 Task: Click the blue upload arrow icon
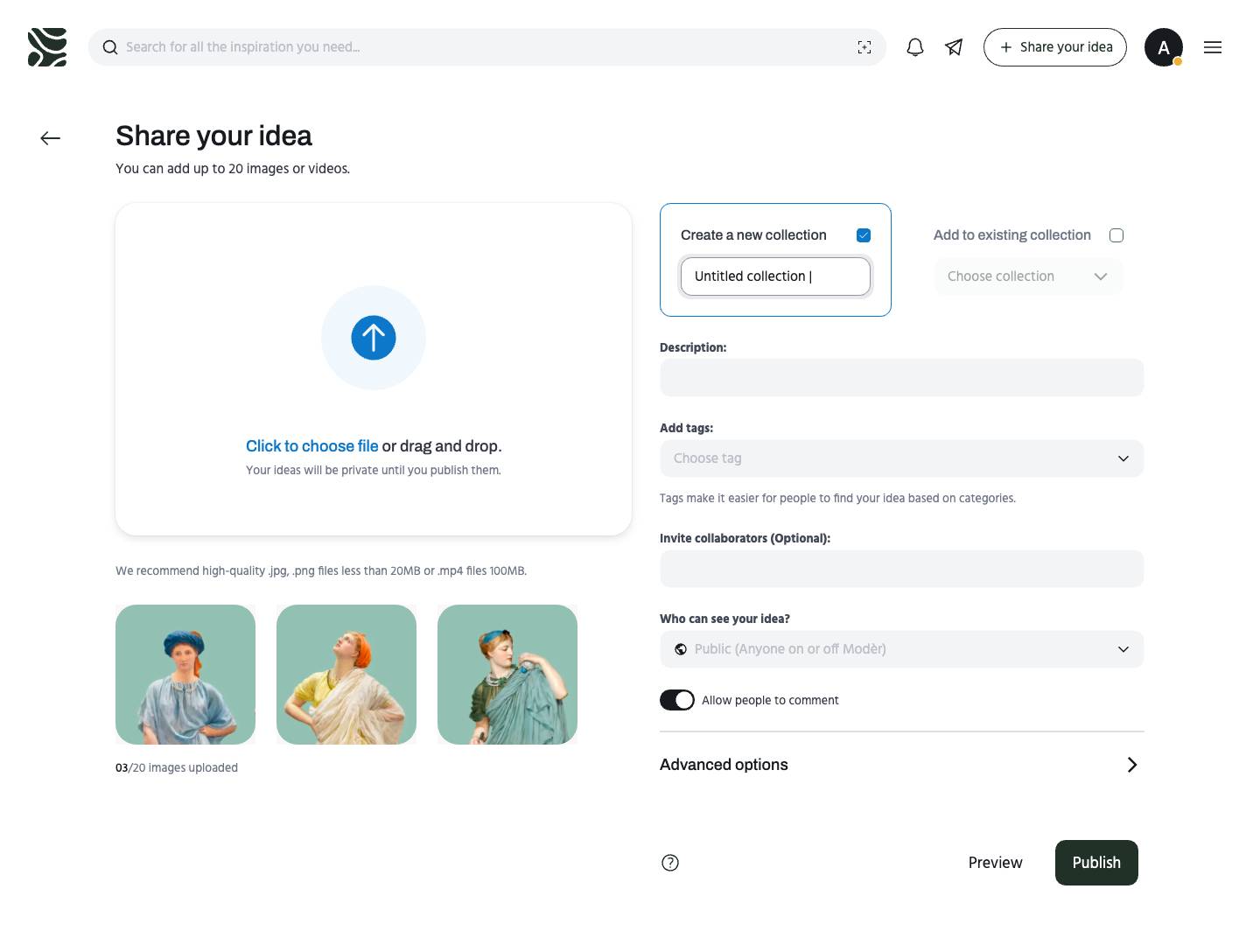tap(374, 338)
